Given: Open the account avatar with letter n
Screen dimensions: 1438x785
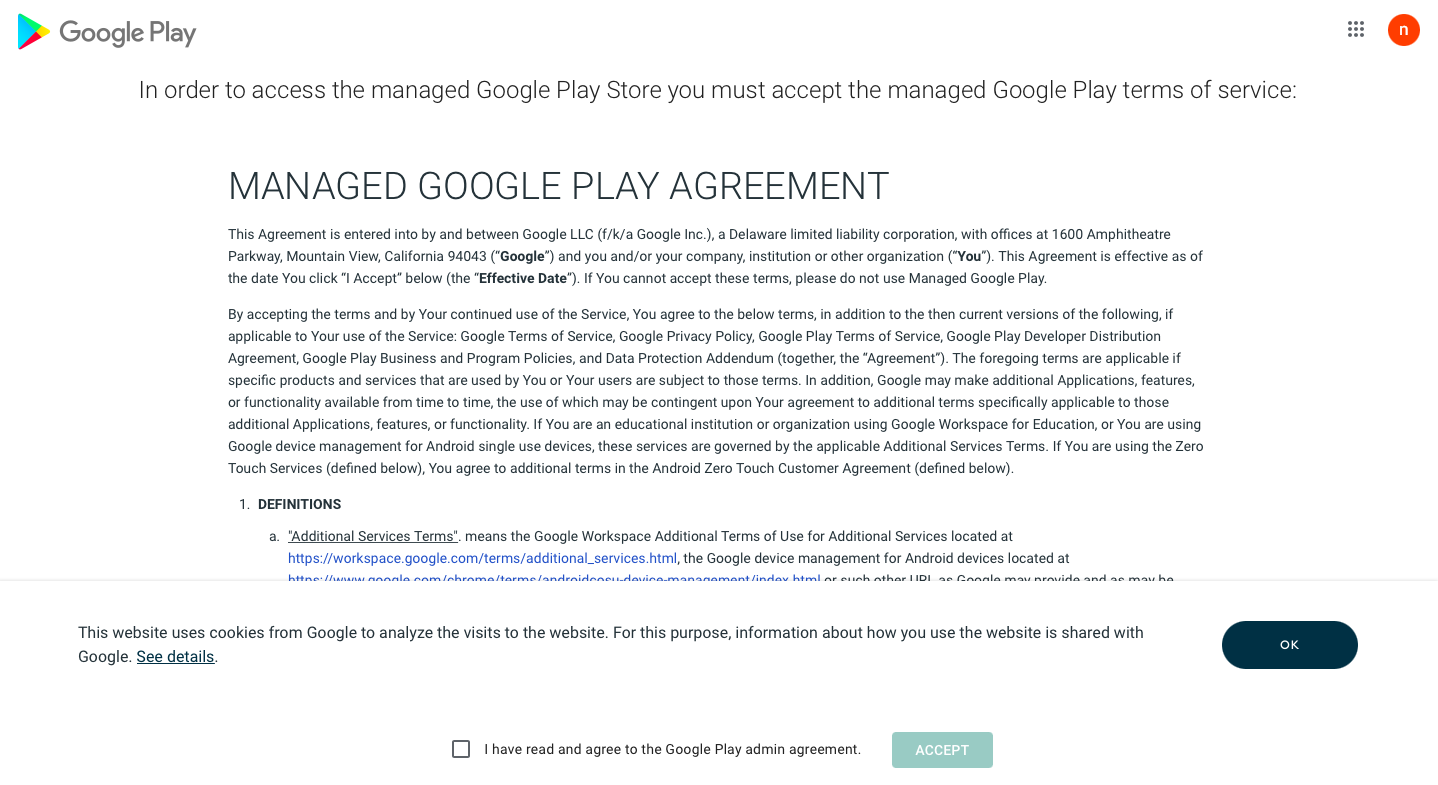Looking at the screenshot, I should [x=1404, y=30].
